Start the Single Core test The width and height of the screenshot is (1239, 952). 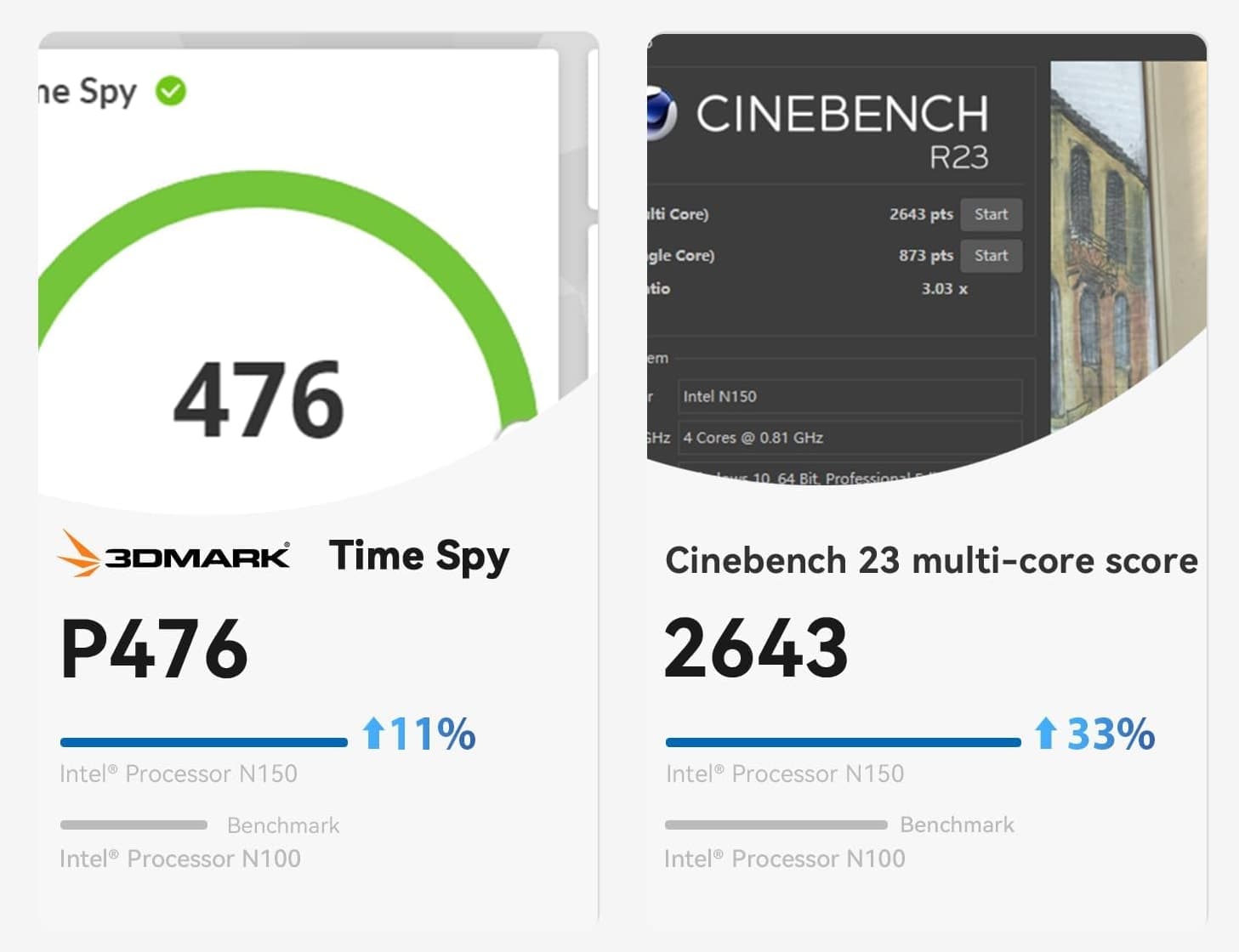click(991, 255)
